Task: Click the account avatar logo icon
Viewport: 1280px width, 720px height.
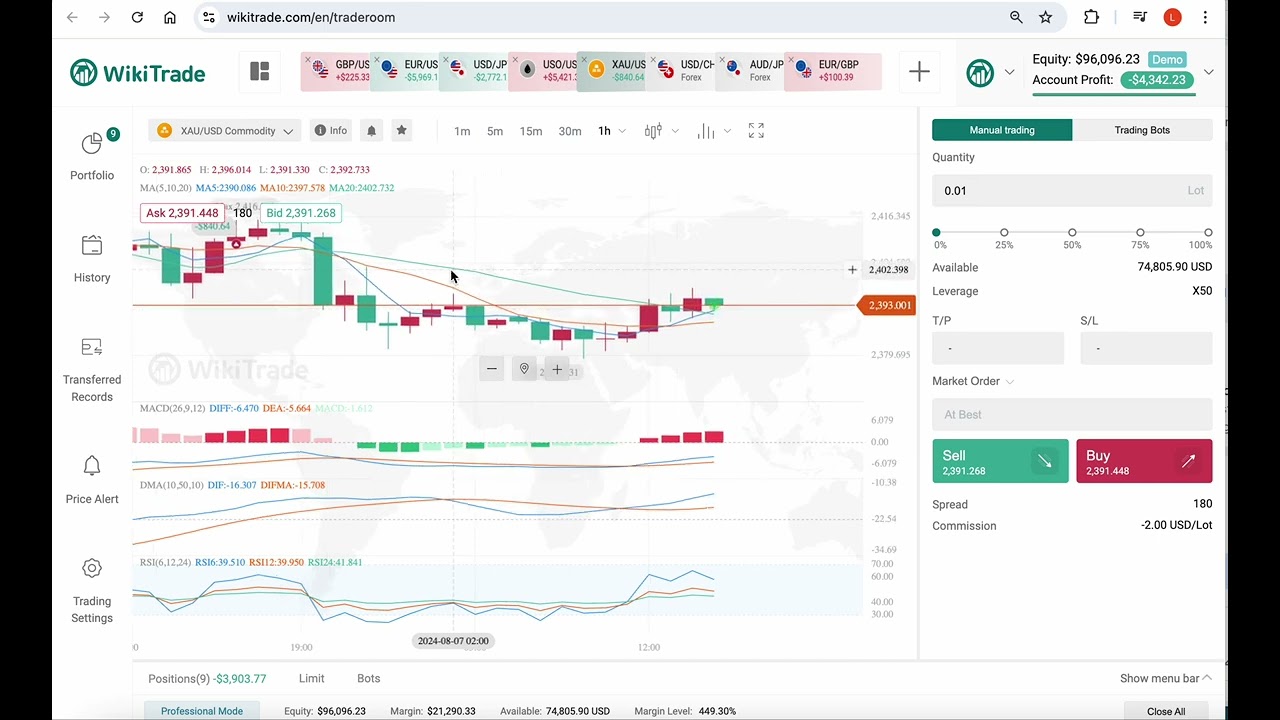Action: pyautogui.click(x=980, y=72)
